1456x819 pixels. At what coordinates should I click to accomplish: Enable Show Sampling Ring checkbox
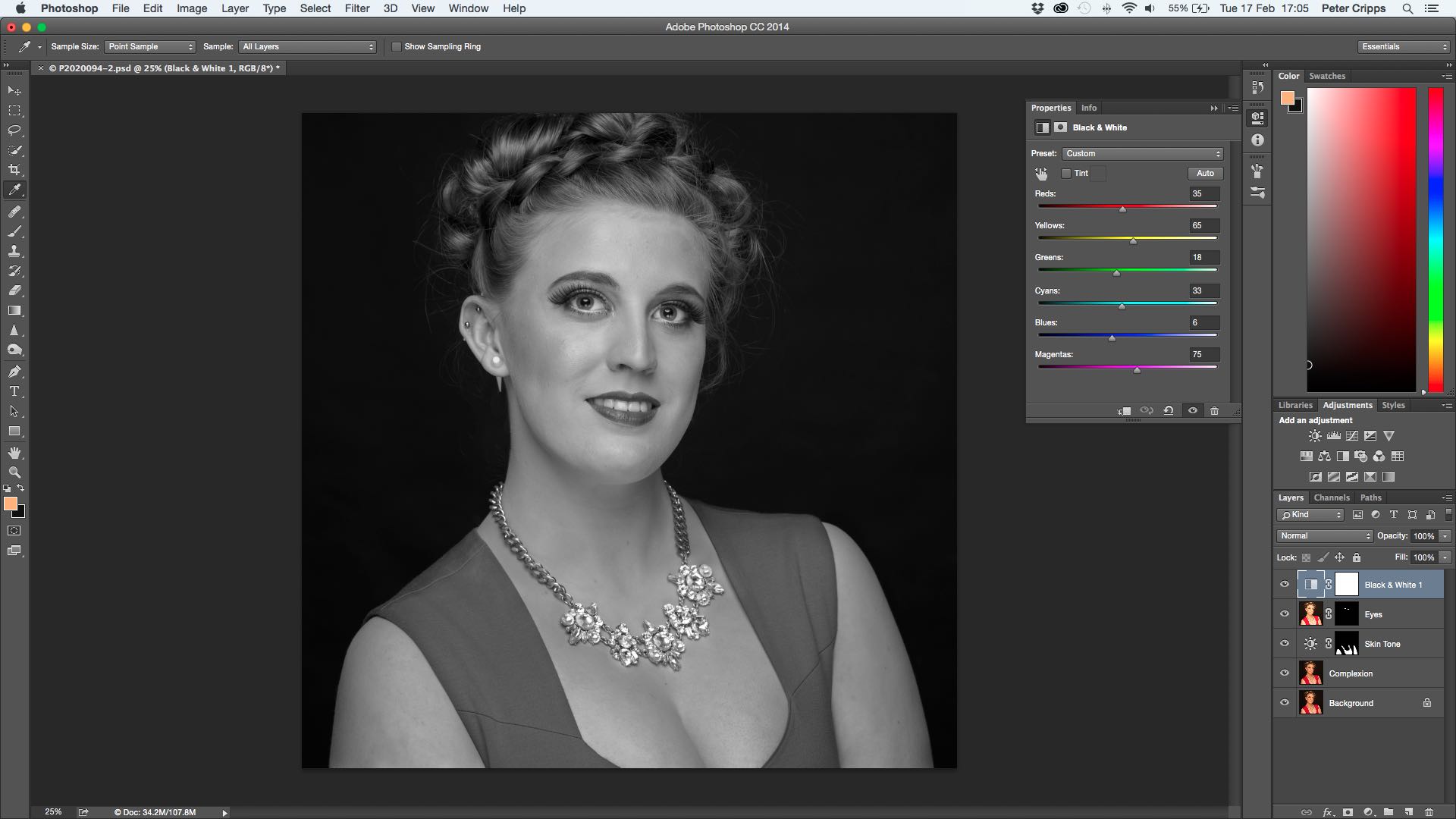tap(396, 47)
